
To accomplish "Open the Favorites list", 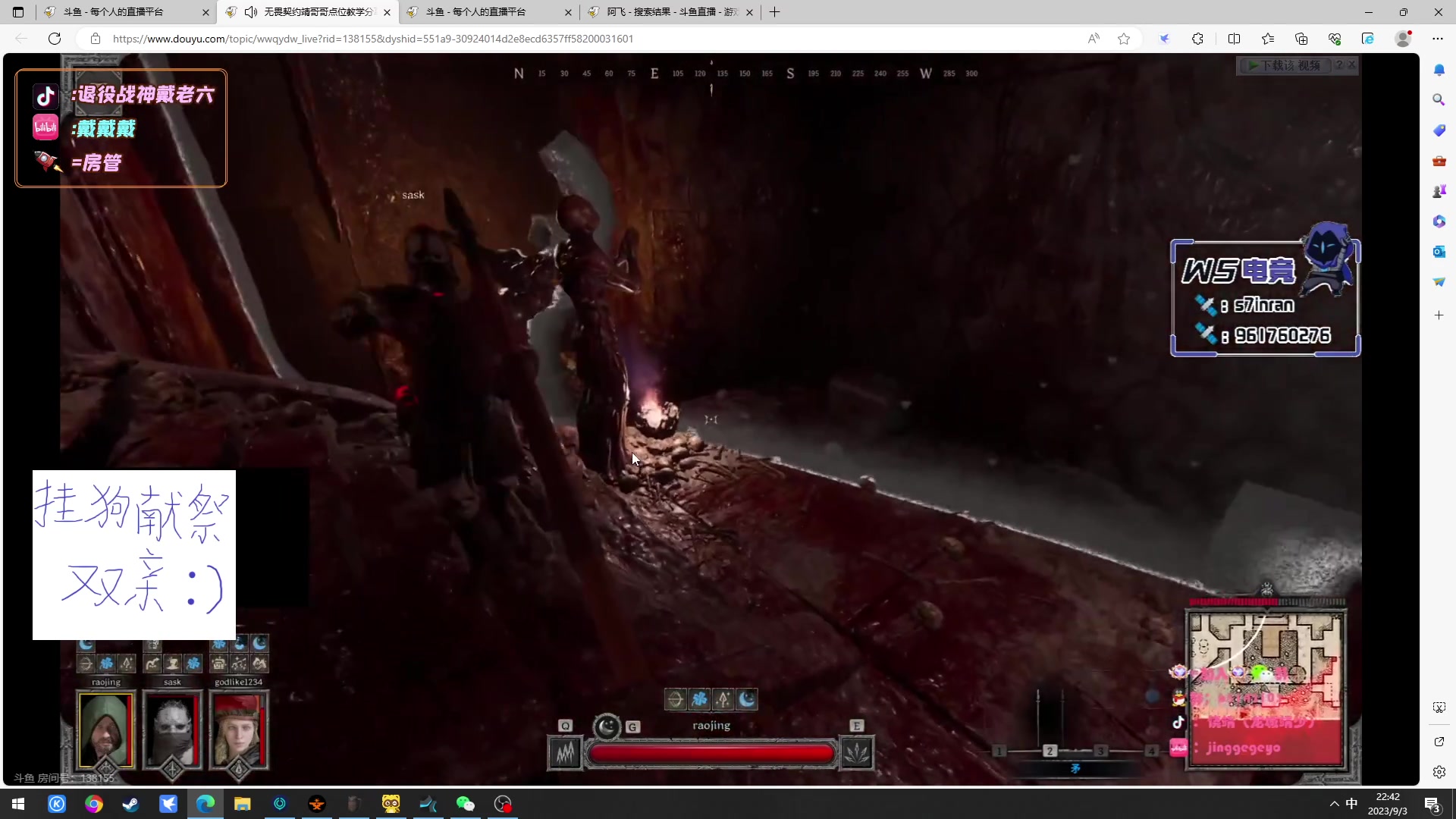I will 1268,39.
